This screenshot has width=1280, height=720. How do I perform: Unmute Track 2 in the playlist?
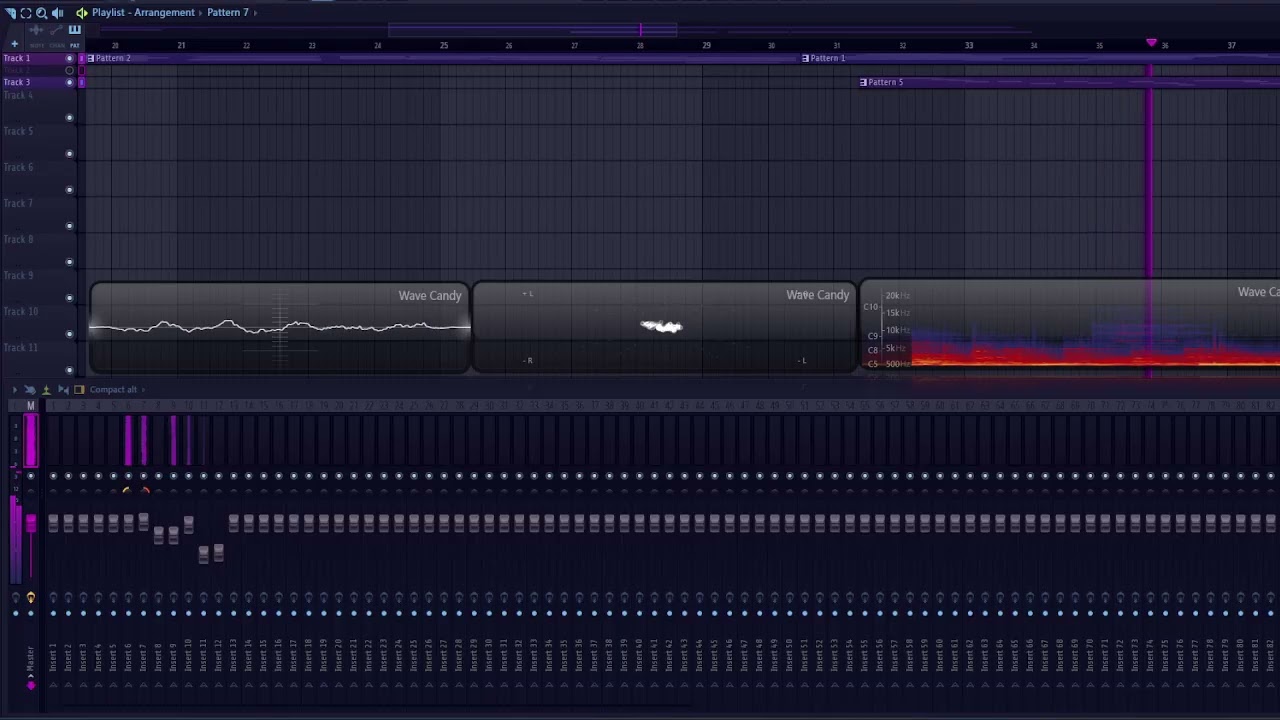click(69, 70)
